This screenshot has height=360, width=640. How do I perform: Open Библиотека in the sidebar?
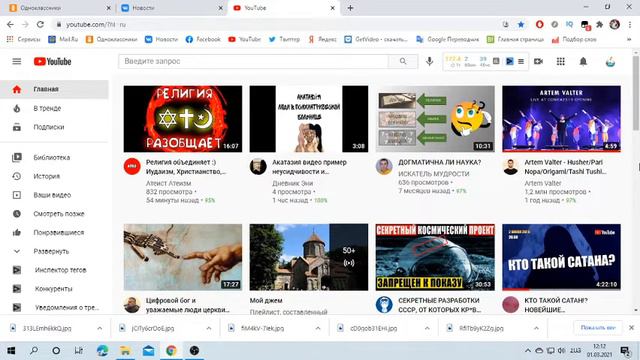click(54, 158)
